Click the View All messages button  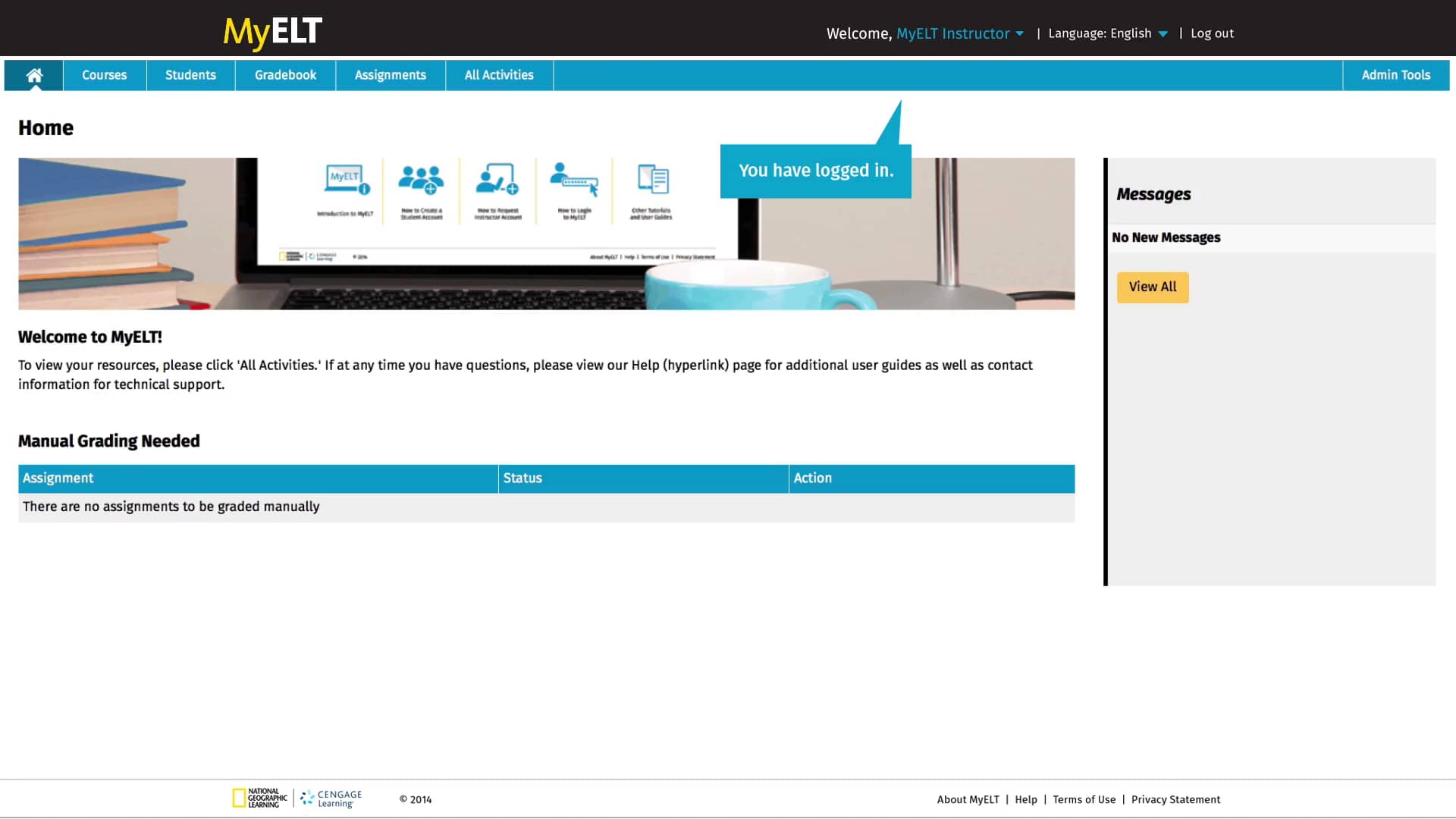[x=1152, y=287]
